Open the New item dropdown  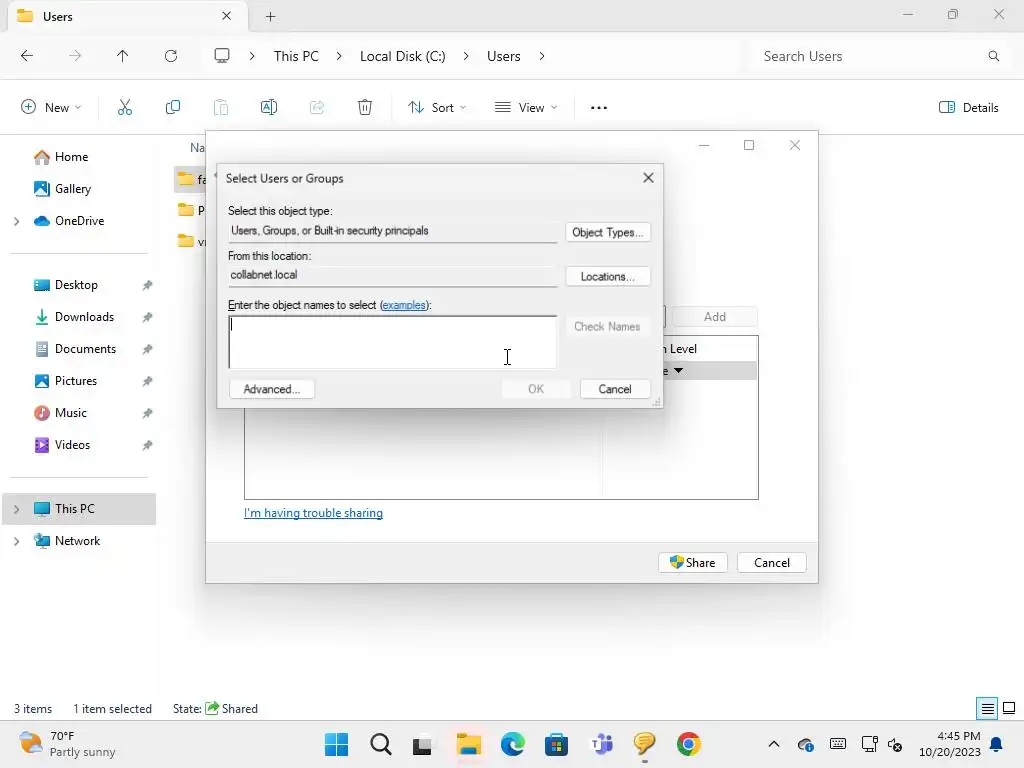point(52,108)
